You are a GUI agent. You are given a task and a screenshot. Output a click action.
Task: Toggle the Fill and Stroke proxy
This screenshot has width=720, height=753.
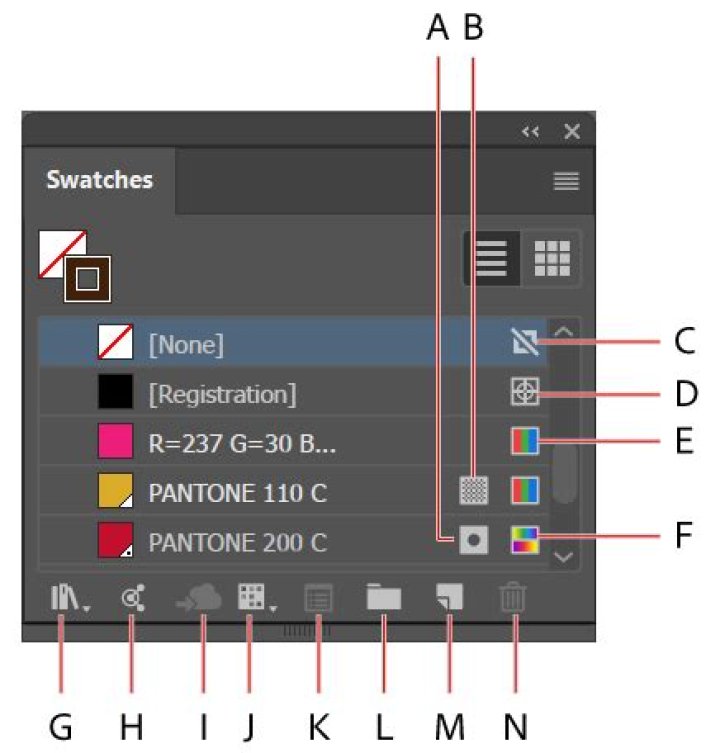(76, 266)
